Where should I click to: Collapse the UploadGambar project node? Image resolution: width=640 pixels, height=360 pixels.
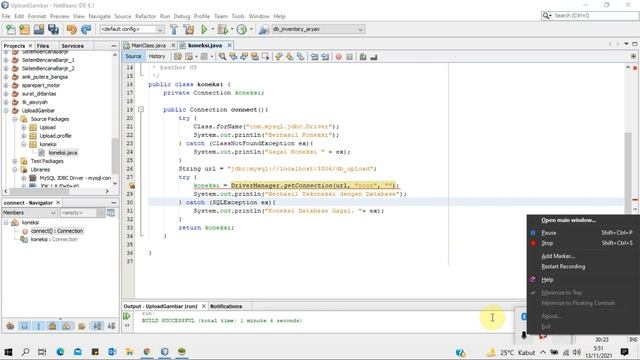click(x=6, y=111)
